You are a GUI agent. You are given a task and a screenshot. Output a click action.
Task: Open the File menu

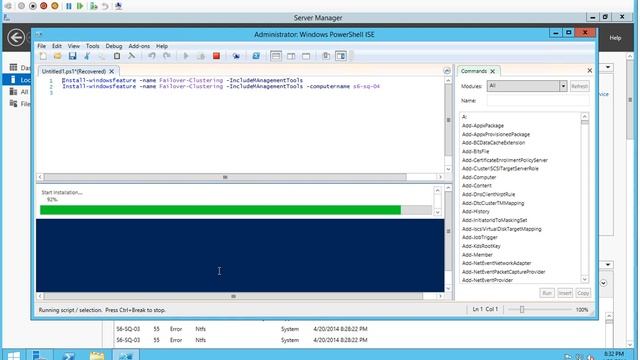pos(42,46)
